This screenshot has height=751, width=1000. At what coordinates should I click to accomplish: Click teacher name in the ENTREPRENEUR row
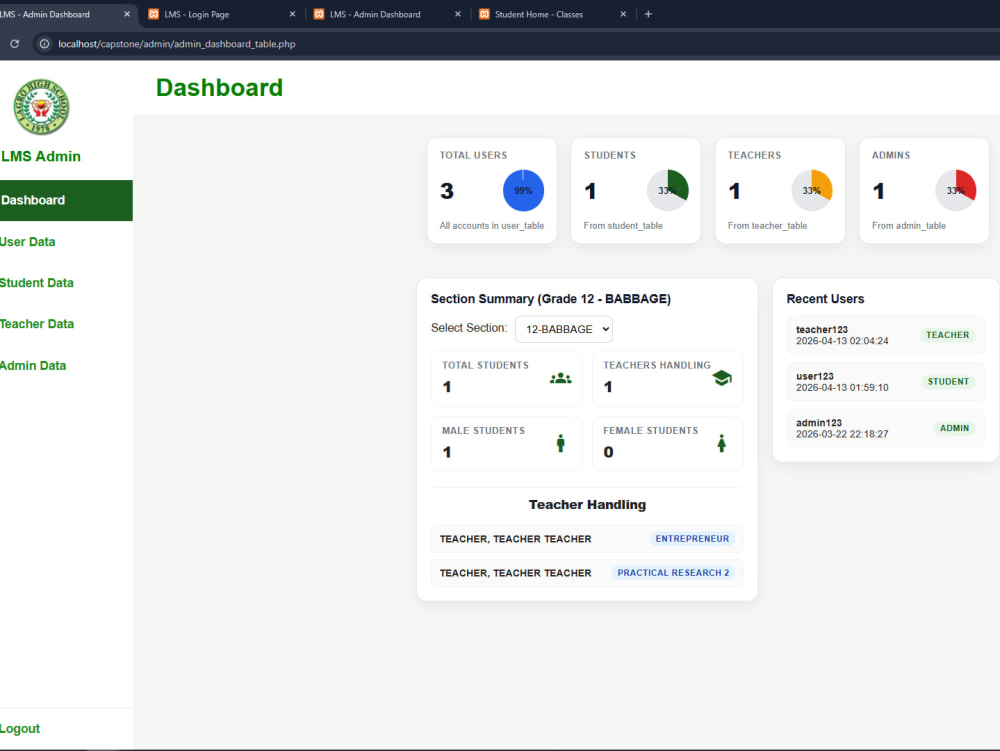click(515, 539)
